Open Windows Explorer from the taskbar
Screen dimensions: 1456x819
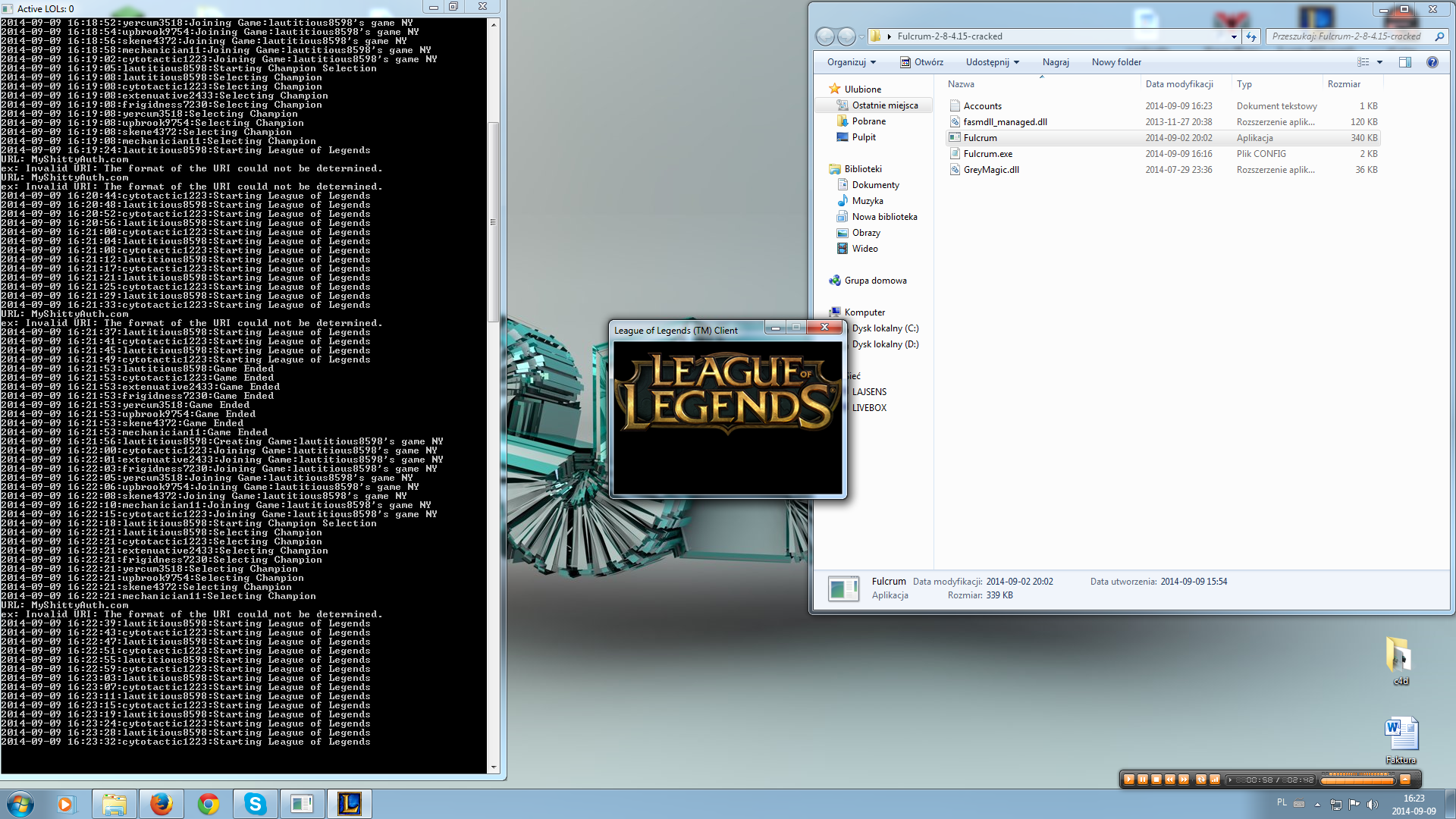115,804
